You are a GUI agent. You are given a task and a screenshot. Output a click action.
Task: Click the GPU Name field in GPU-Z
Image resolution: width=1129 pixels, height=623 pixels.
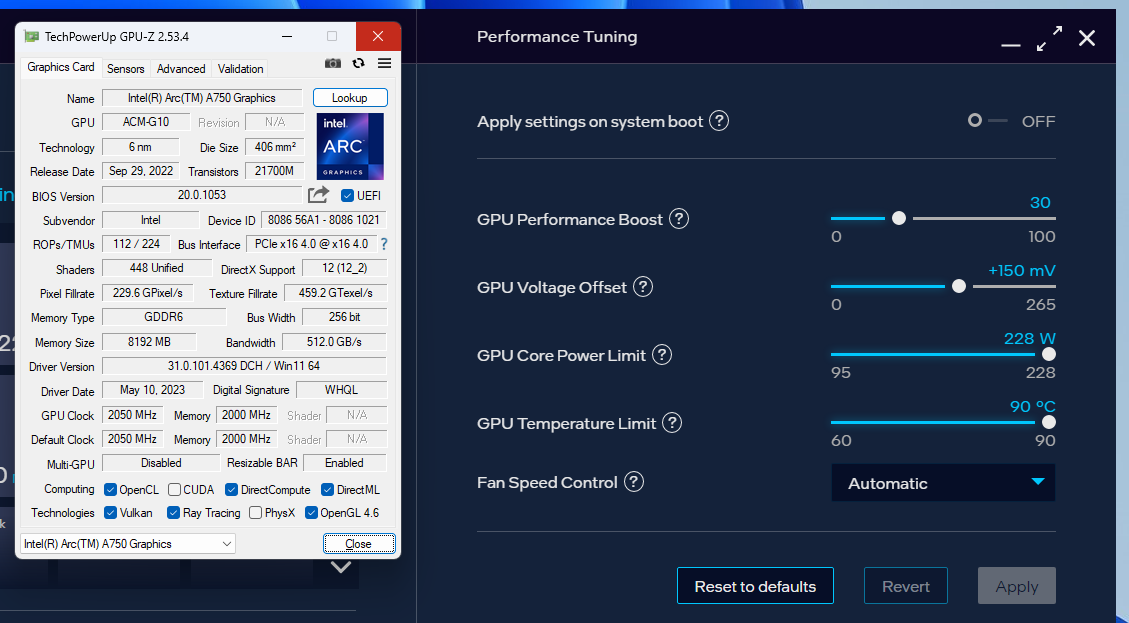pyautogui.click(x=202, y=98)
